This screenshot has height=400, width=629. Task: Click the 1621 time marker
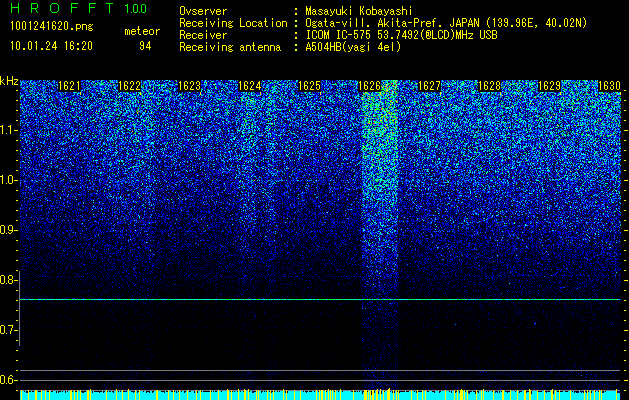69,86
